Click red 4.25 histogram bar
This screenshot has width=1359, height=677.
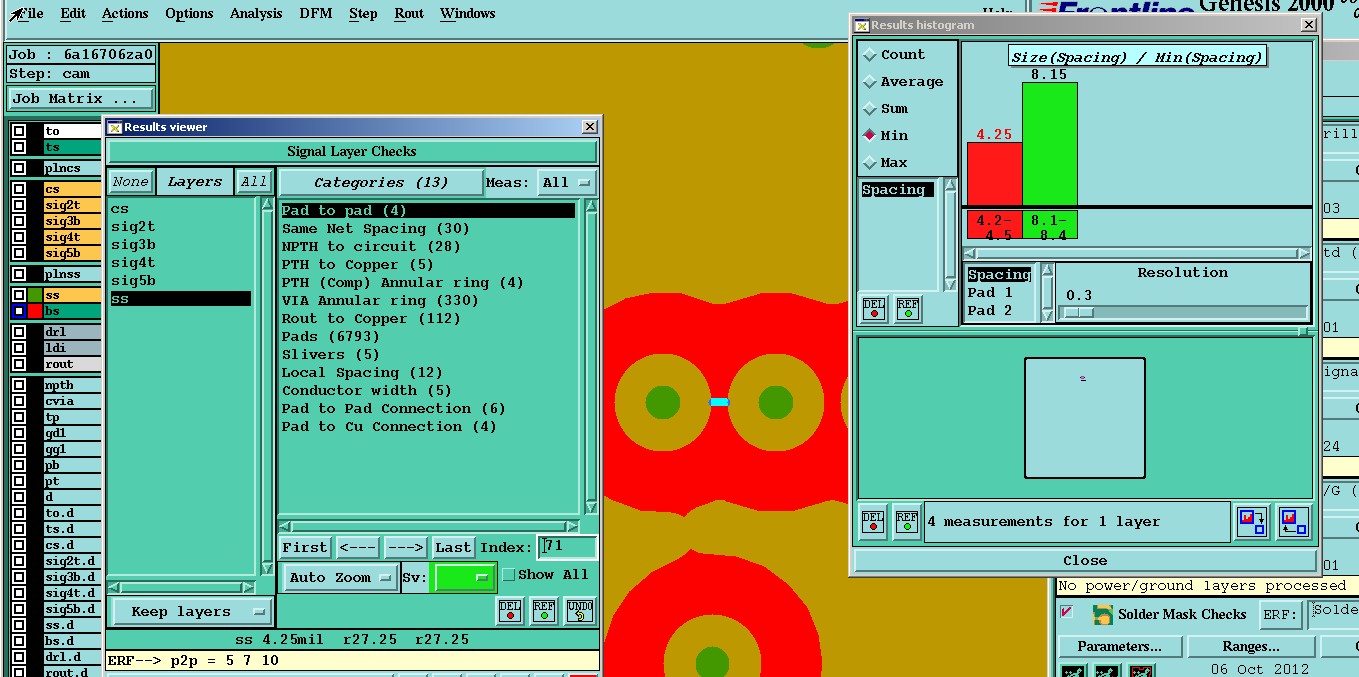pos(994,174)
